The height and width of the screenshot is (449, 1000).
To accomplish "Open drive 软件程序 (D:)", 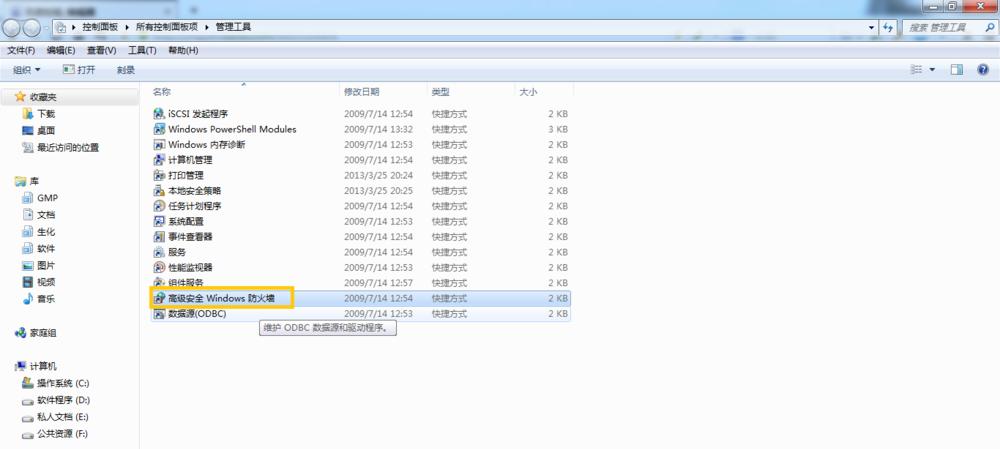I will 63,400.
